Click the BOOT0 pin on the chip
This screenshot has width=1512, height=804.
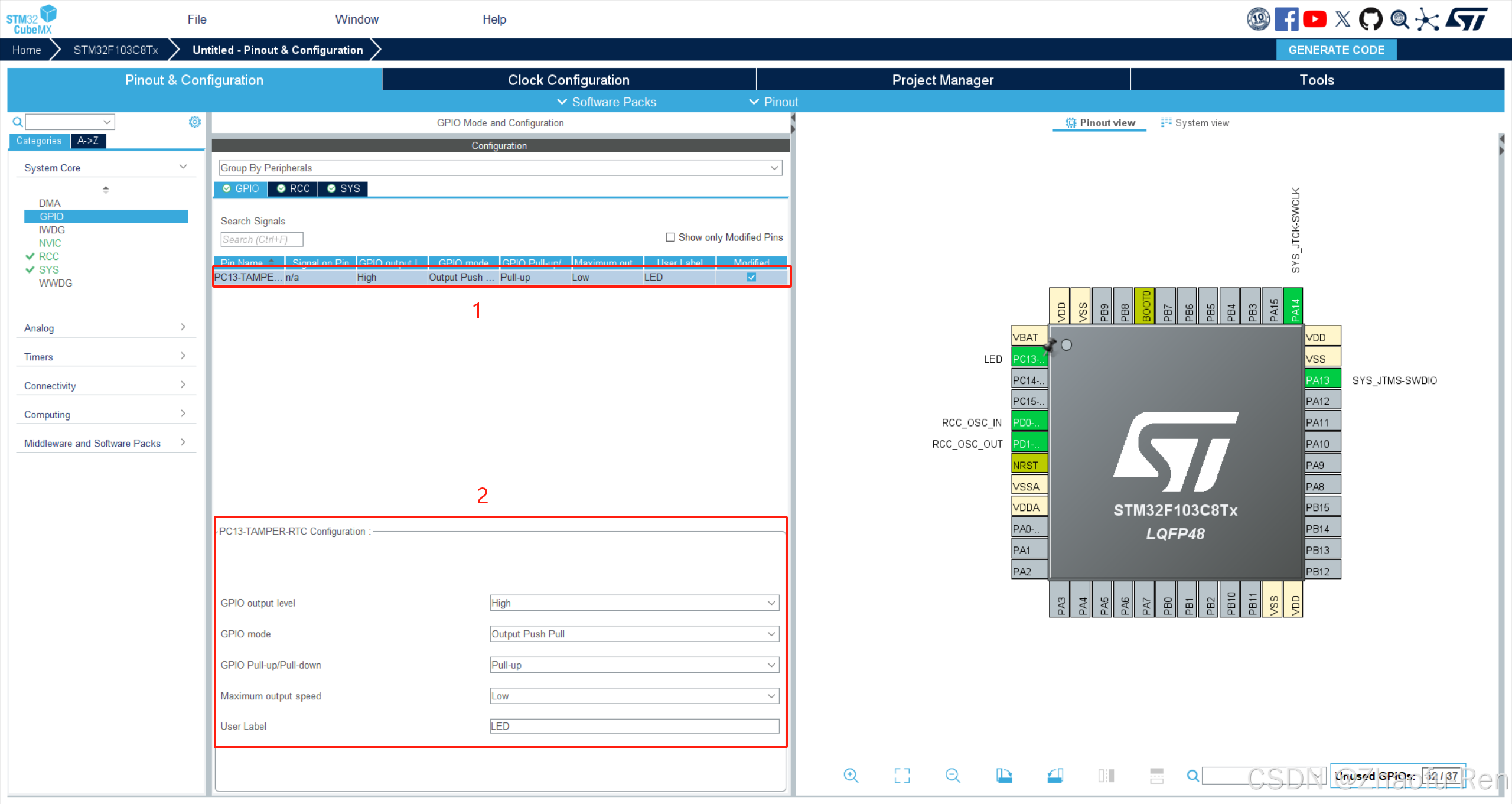coord(1145,306)
